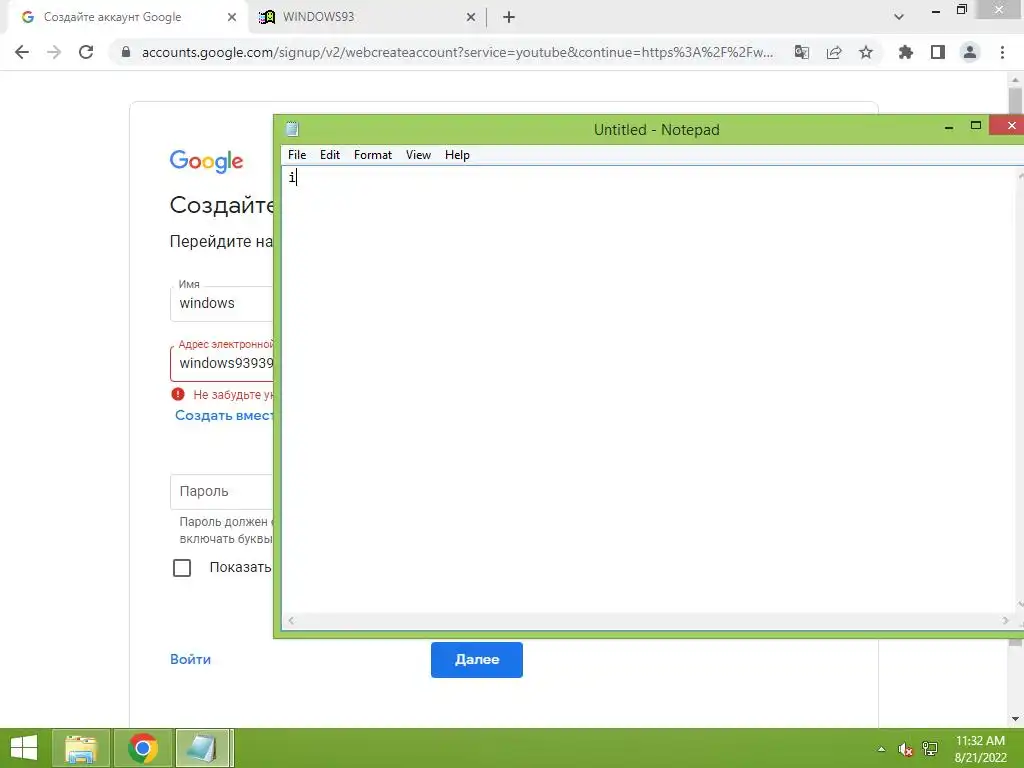Open File Explorer from taskbar

(x=81, y=748)
